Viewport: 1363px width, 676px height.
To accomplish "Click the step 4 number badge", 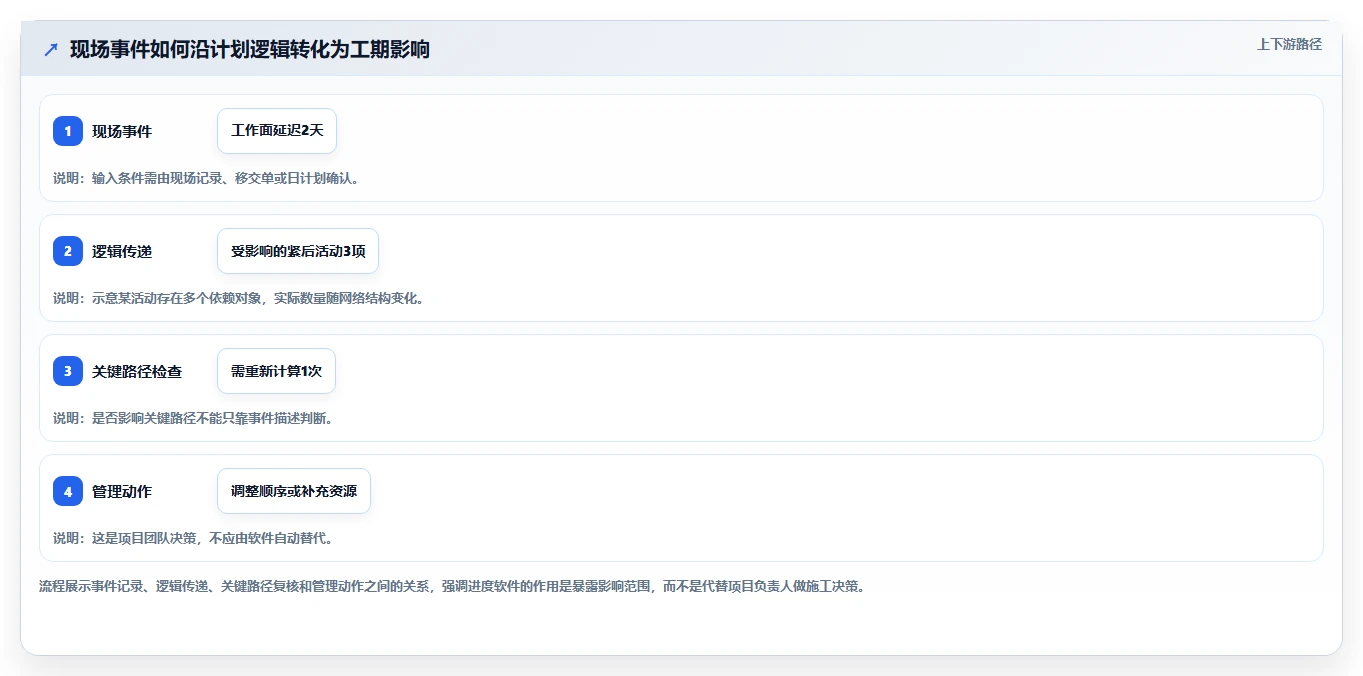I will pos(68,491).
